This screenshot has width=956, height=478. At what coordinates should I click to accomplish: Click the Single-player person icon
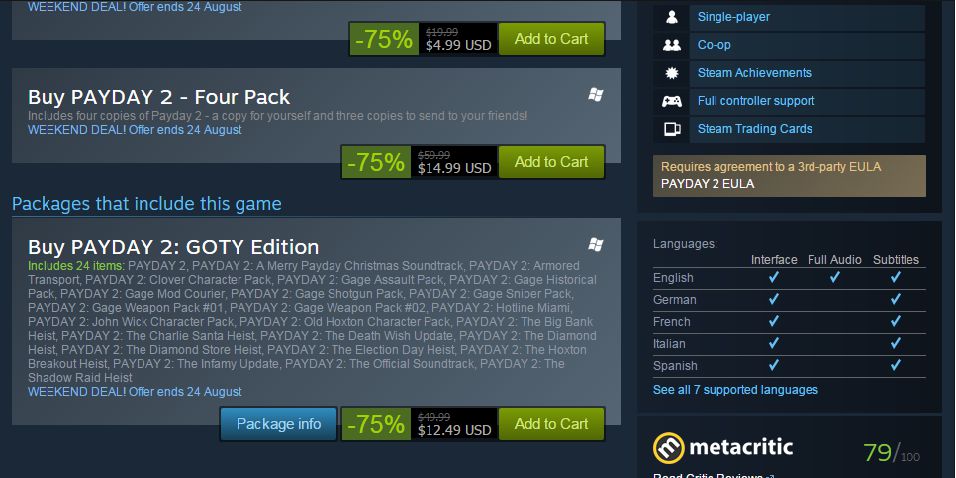click(x=671, y=17)
